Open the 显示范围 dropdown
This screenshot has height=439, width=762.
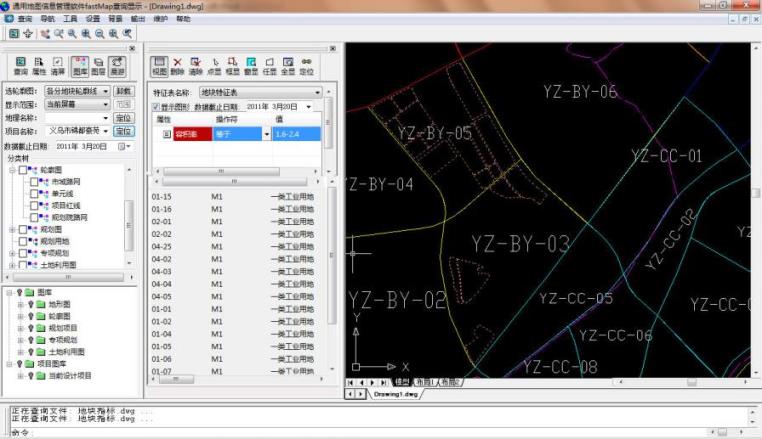pos(105,104)
